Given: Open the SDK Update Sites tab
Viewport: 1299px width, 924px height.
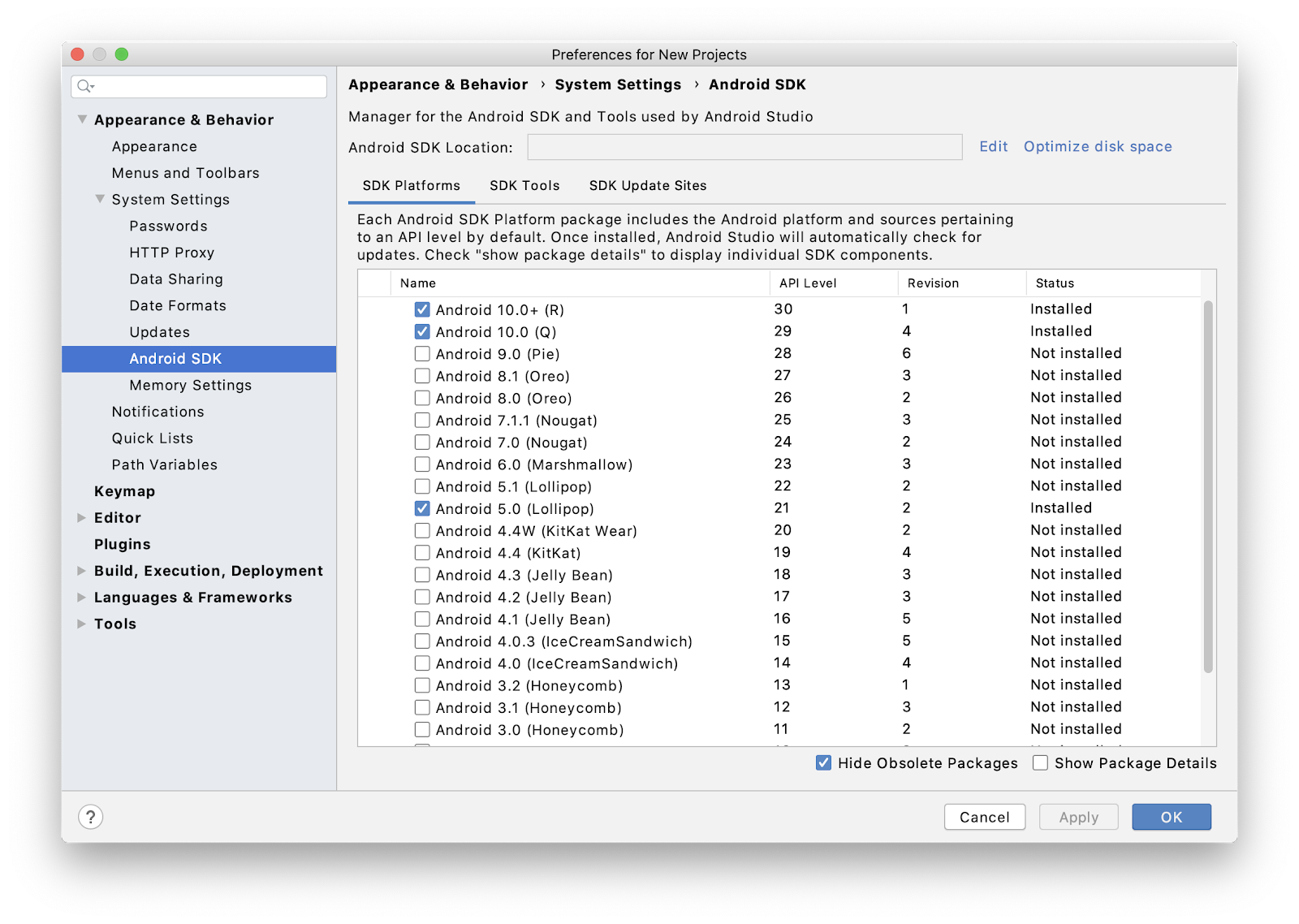Looking at the screenshot, I should pyautogui.click(x=647, y=186).
